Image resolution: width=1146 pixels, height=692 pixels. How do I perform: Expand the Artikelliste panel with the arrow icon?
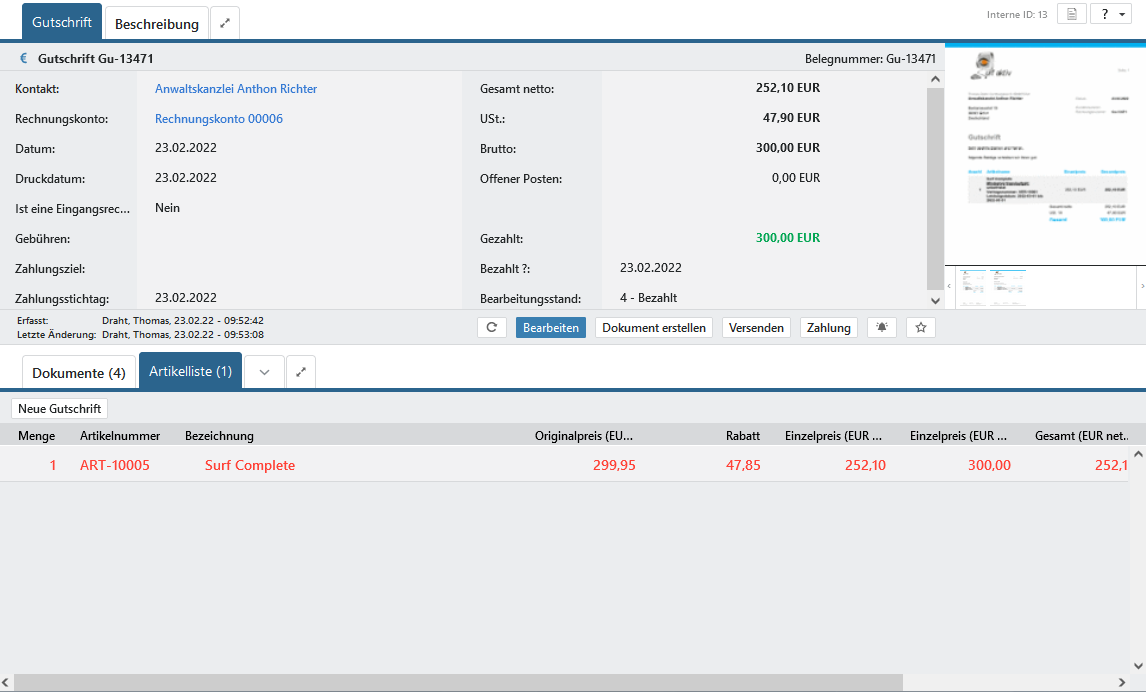coord(301,372)
